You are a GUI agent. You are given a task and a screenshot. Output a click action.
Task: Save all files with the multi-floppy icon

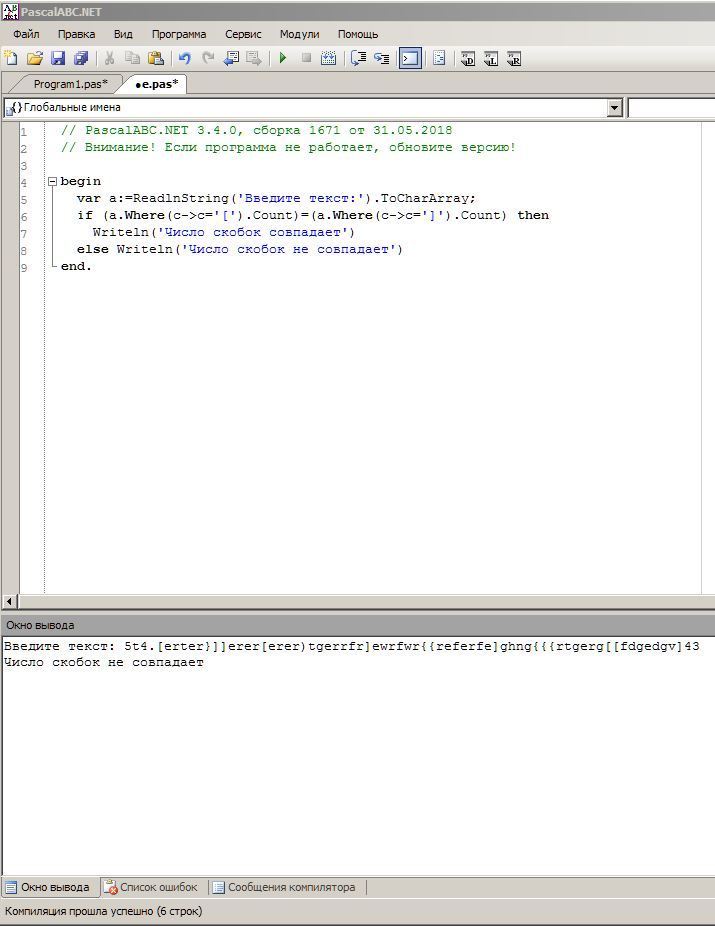(x=81, y=58)
